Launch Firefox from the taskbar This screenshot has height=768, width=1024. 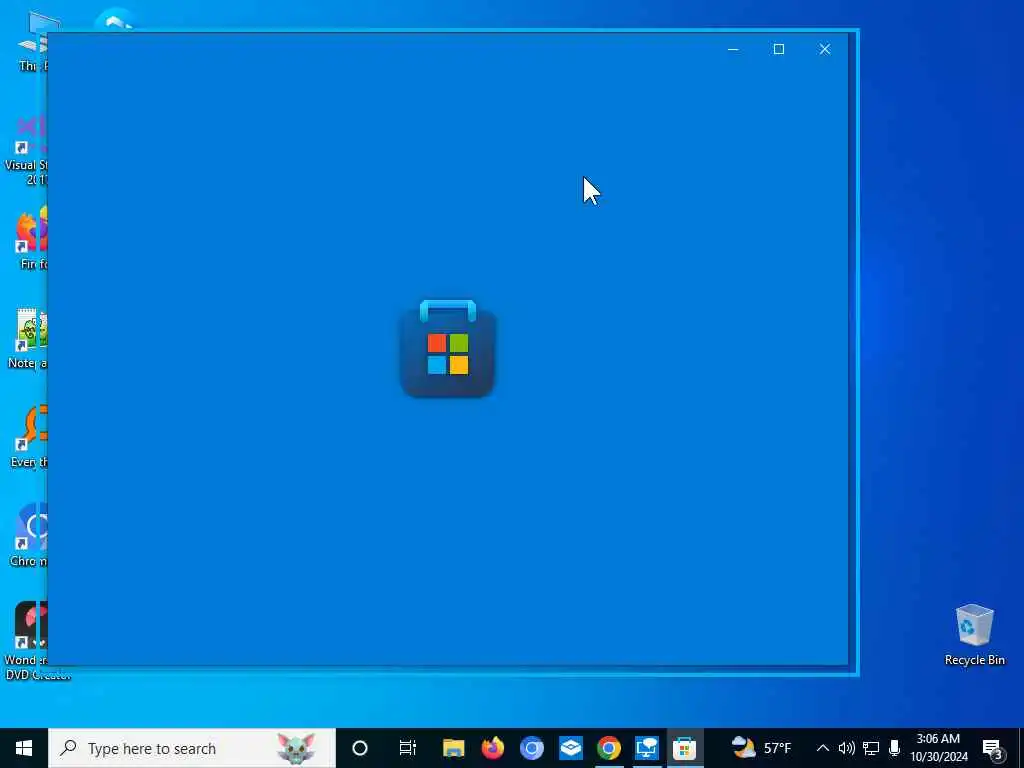coord(492,748)
